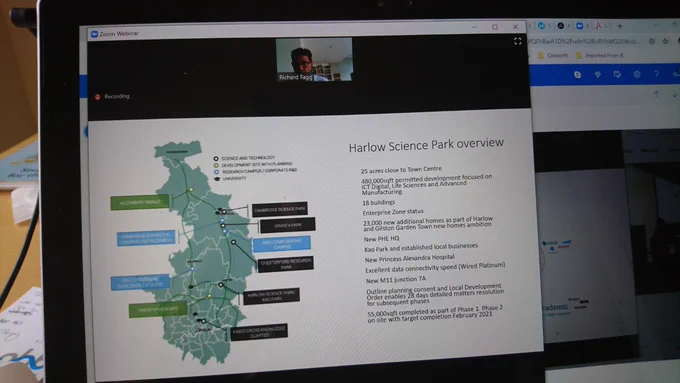The width and height of the screenshot is (680, 383).
Task: Click the 'Wellcome Genome Campus' map label
Action: (x=281, y=244)
